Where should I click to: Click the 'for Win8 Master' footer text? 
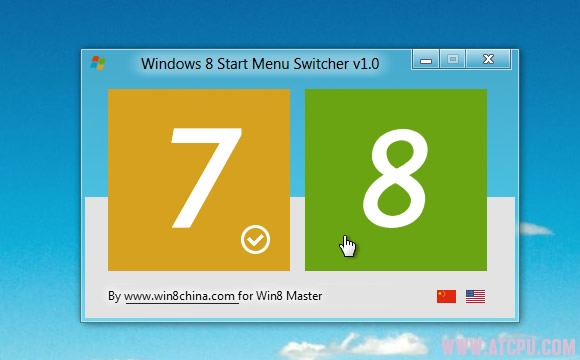[x=280, y=296]
